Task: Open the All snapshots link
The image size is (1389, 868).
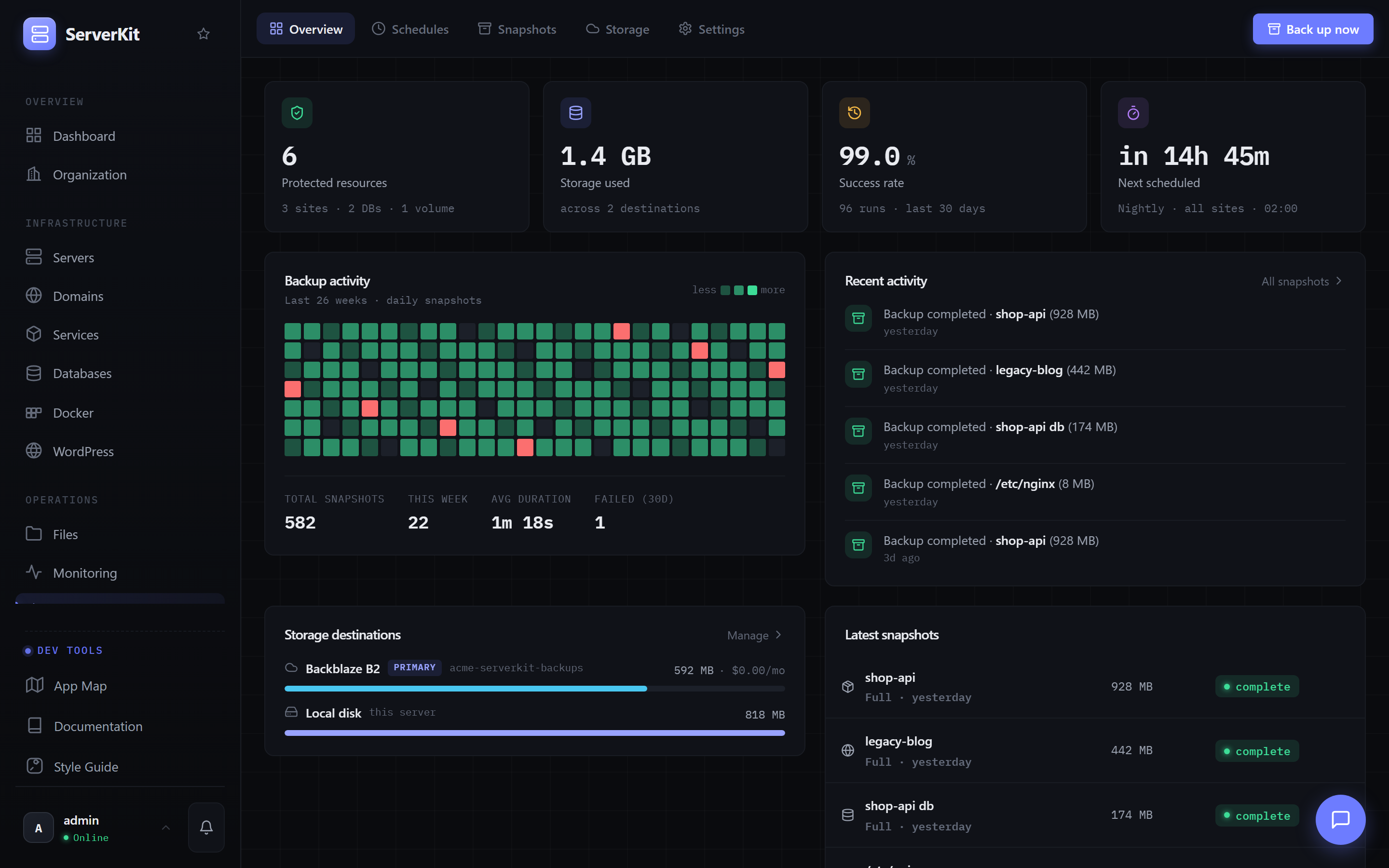Action: pyautogui.click(x=1301, y=281)
